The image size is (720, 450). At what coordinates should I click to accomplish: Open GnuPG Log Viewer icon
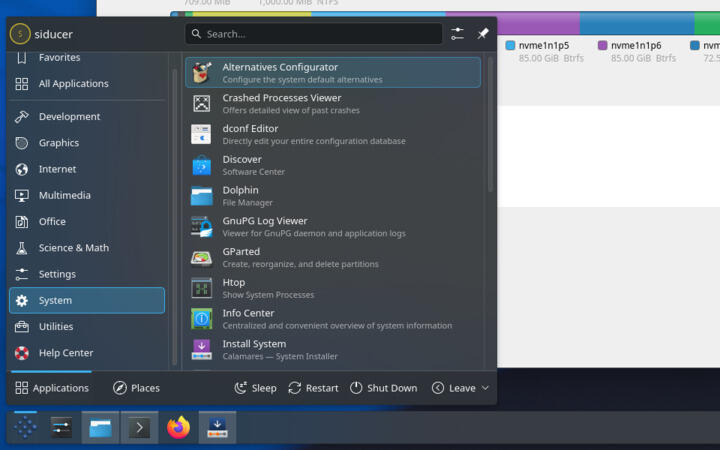(x=202, y=226)
